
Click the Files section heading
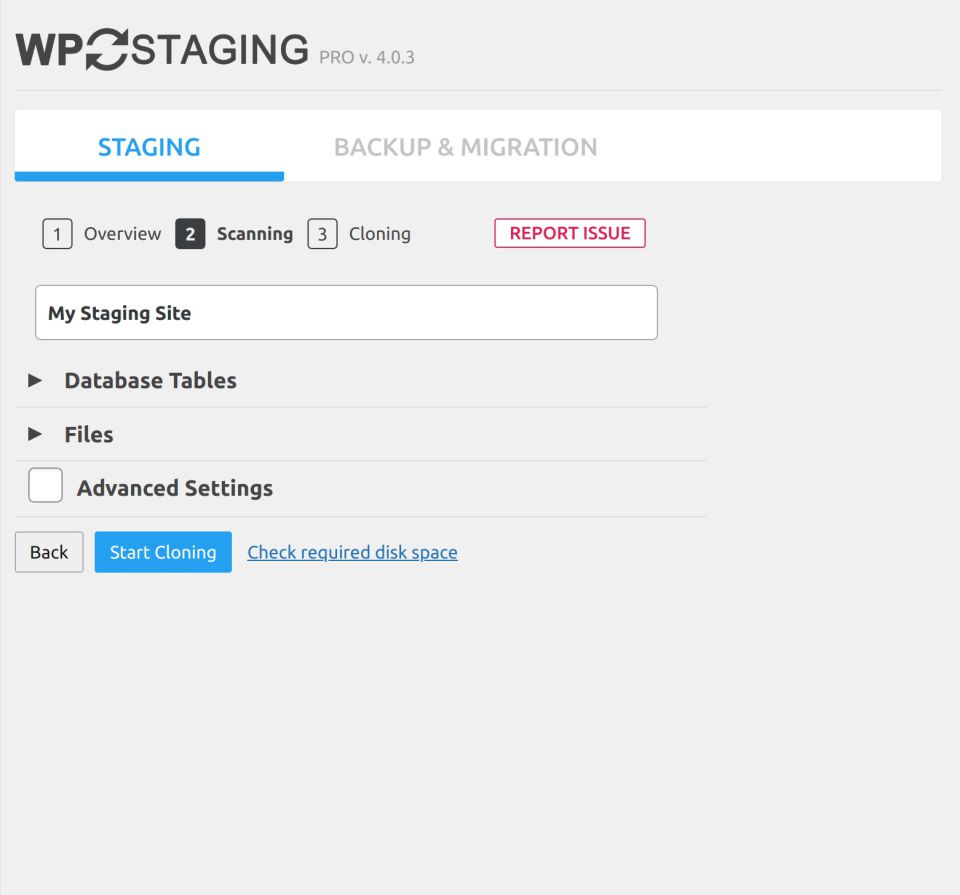pos(89,434)
